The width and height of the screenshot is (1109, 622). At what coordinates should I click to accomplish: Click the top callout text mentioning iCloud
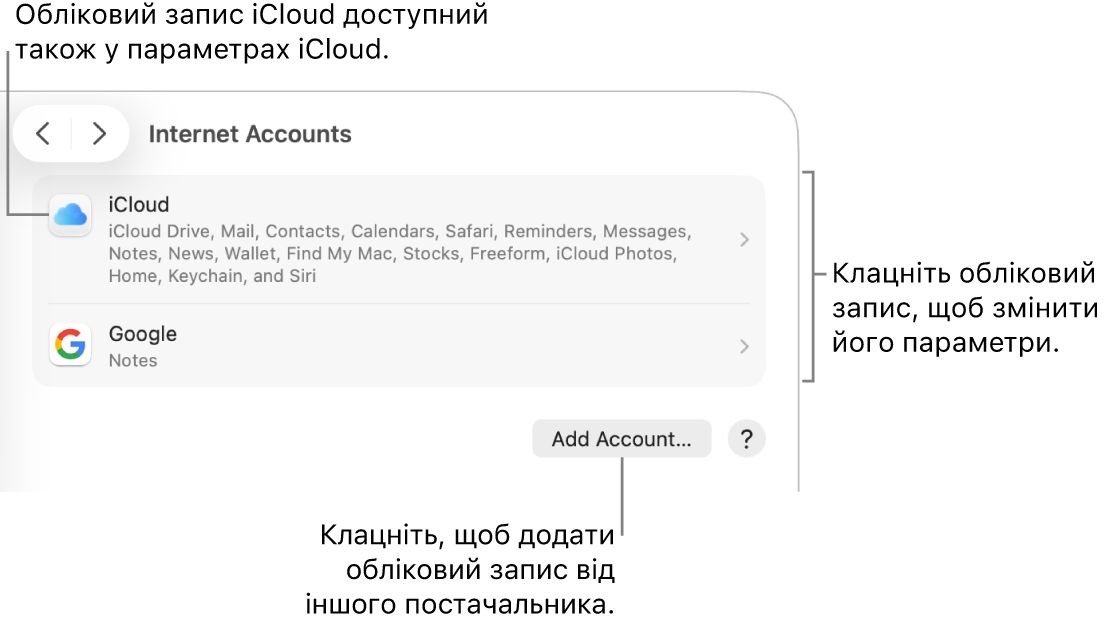252,32
